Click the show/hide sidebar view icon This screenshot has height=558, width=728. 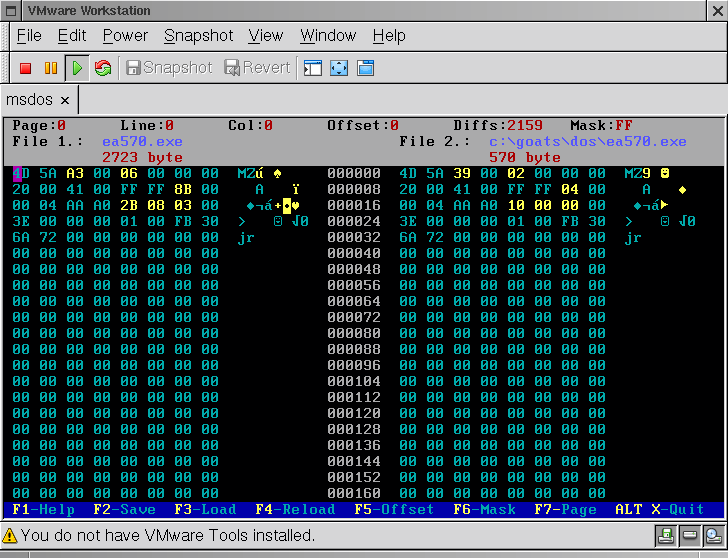pos(313,68)
